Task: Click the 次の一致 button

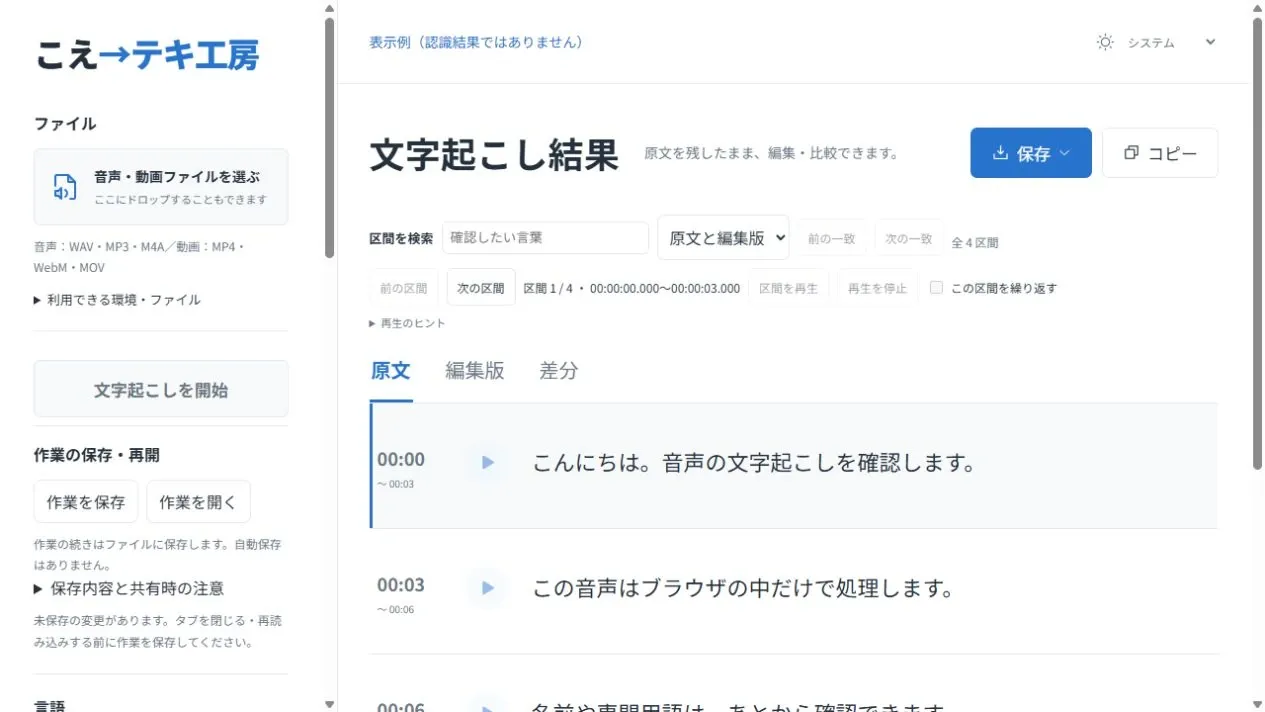Action: (x=909, y=238)
